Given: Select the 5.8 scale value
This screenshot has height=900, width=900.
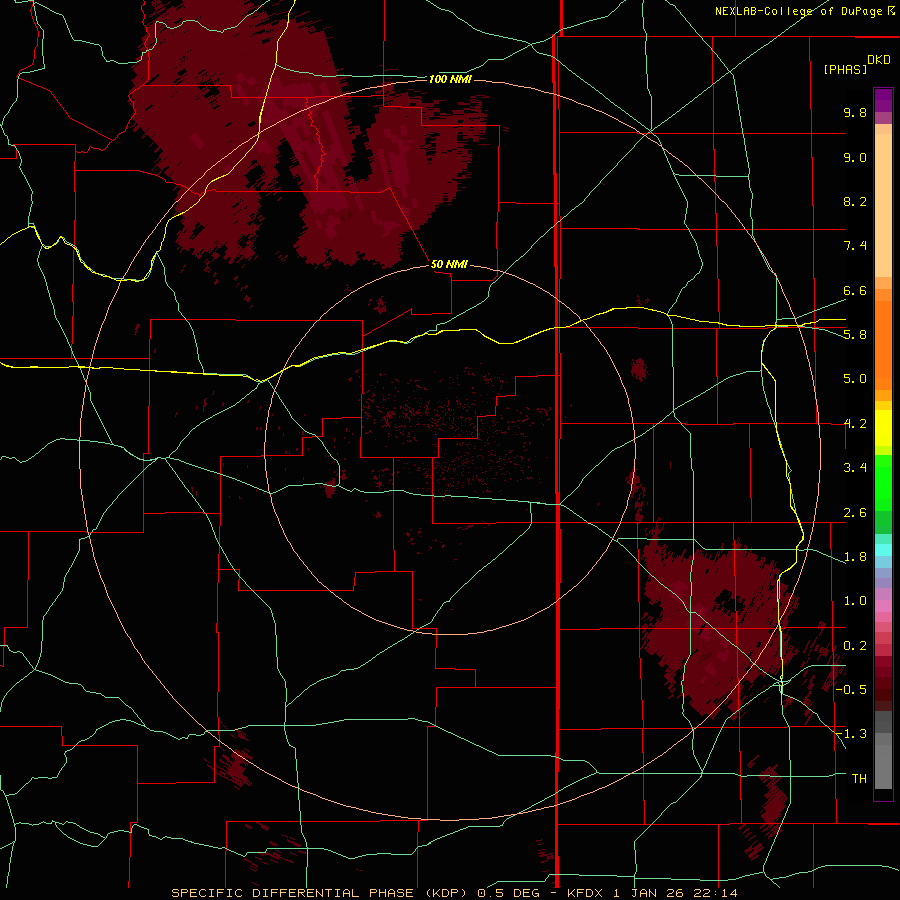Looking at the screenshot, I should (855, 334).
